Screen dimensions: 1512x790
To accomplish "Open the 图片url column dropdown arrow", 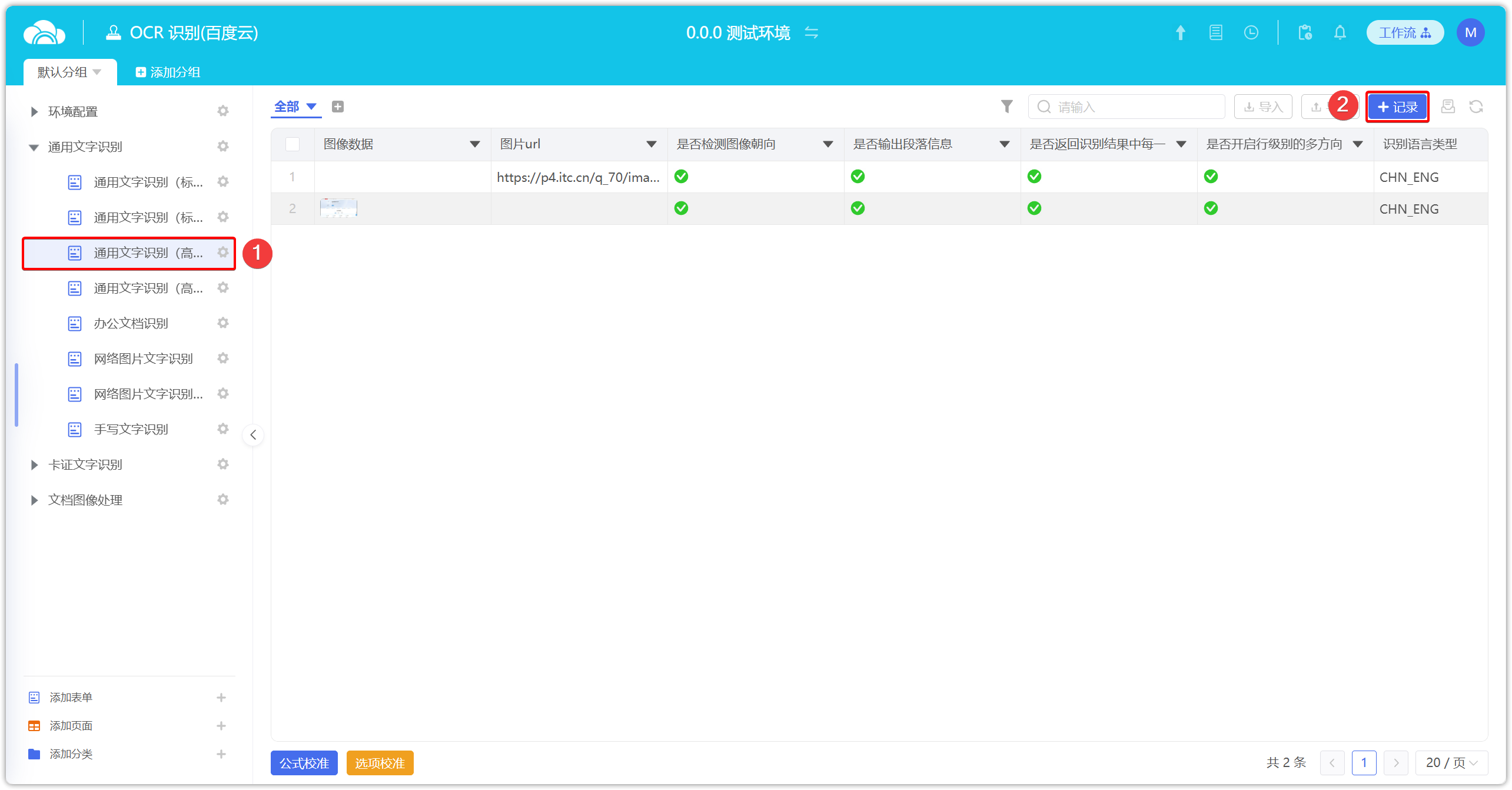I will (x=652, y=144).
